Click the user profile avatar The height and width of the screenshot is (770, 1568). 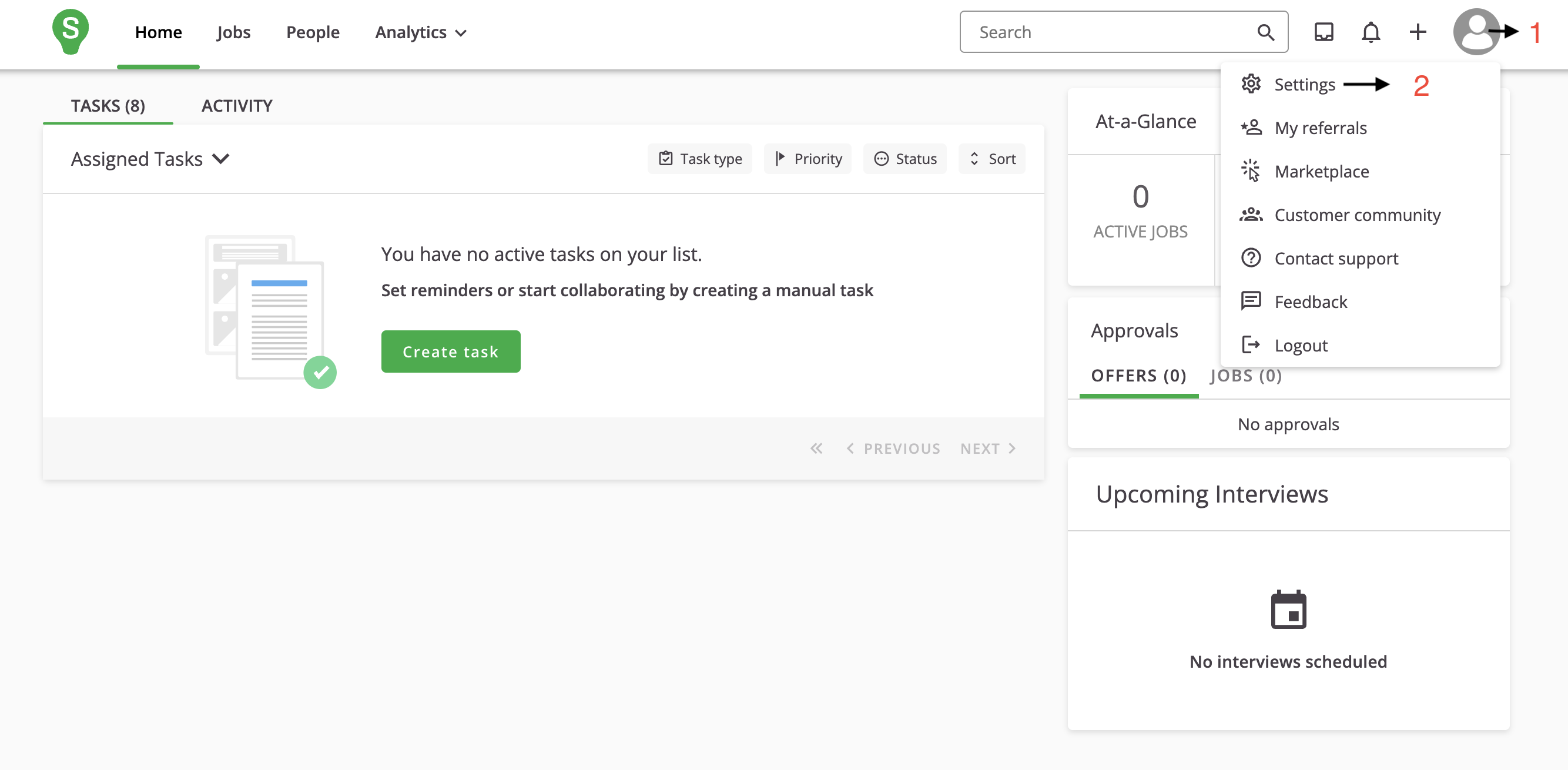point(1476,32)
